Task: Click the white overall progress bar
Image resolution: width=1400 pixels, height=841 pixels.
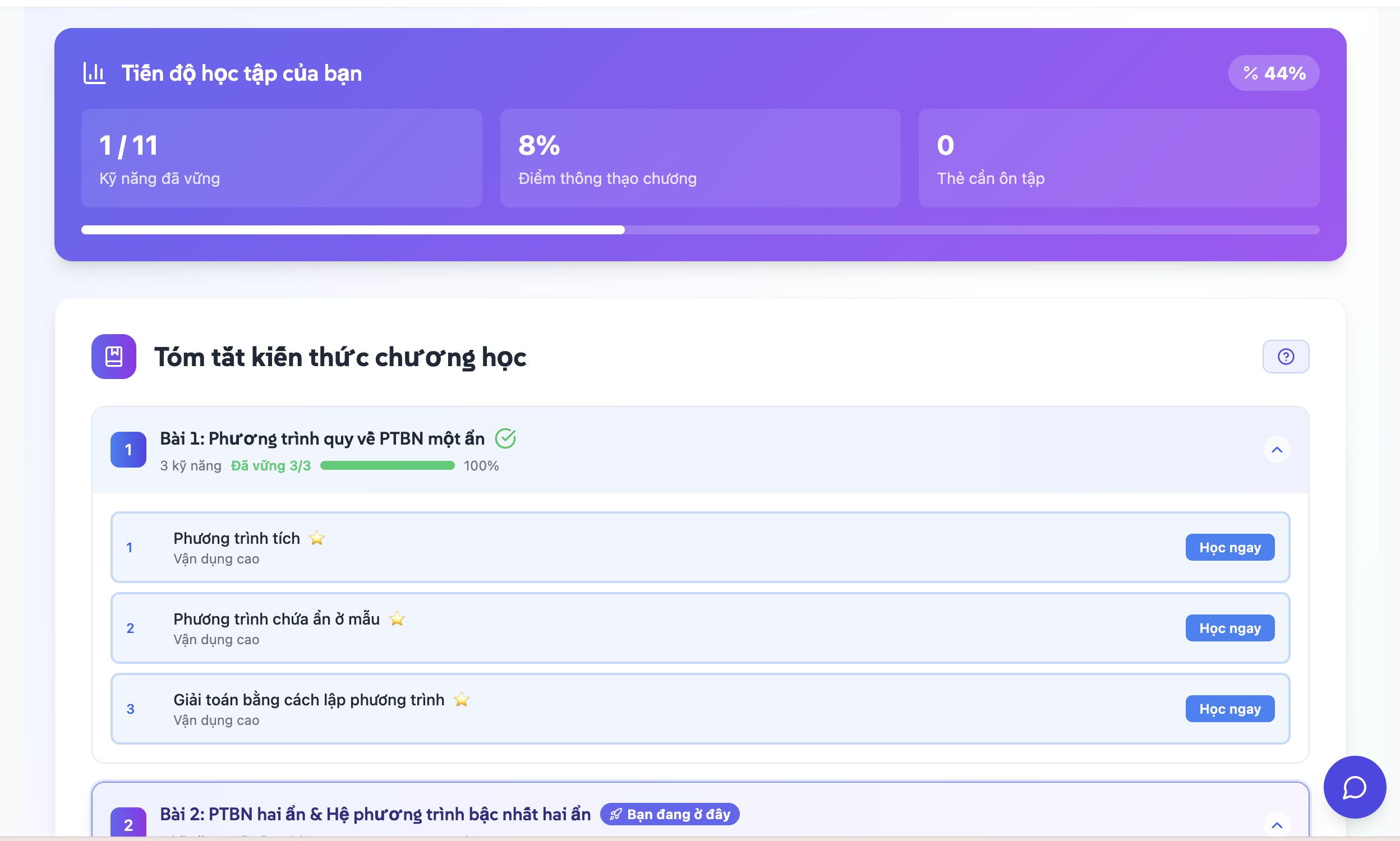Action: point(353,229)
